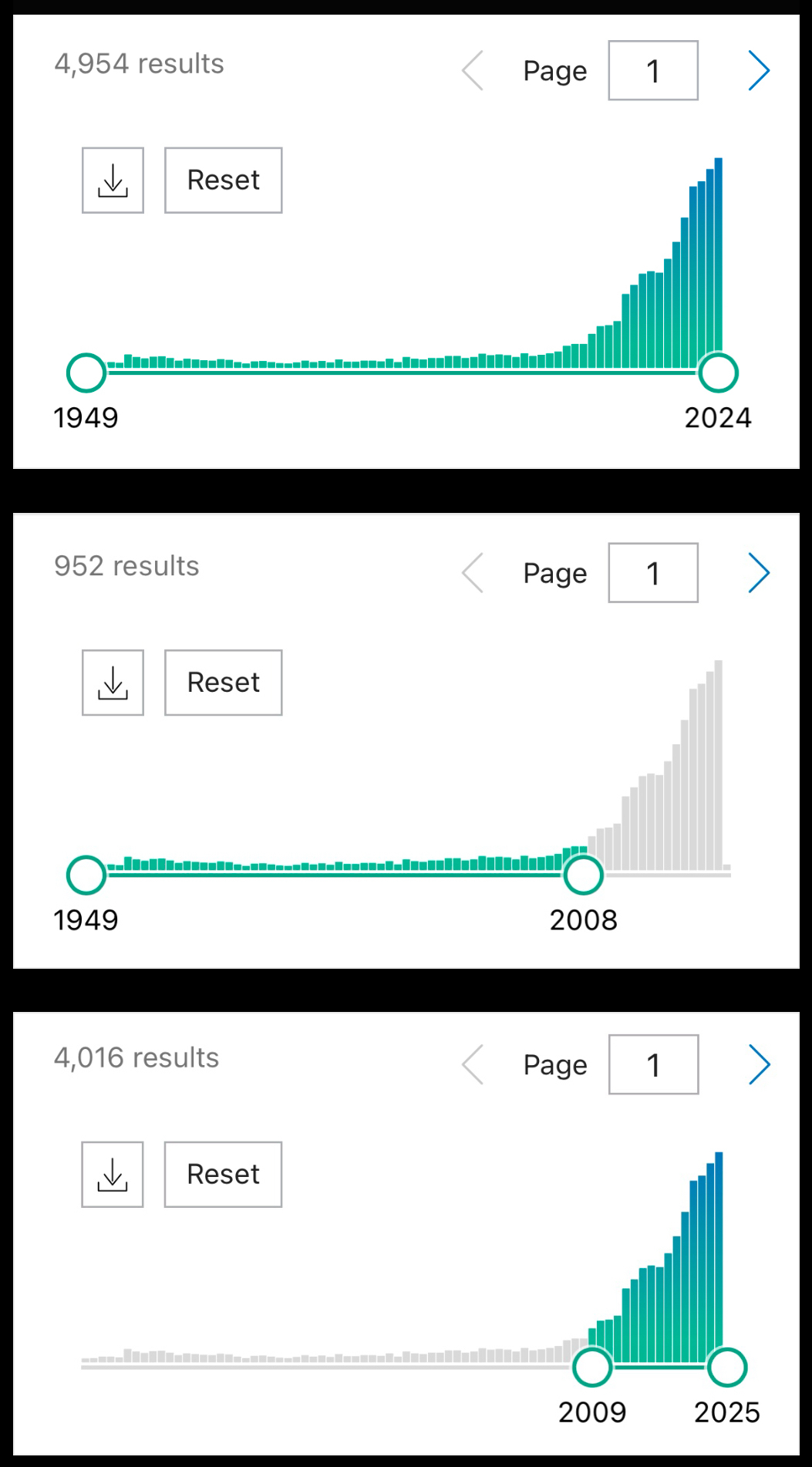812x1467 pixels.
Task: Click the 2024 end slider handle
Action: click(719, 373)
